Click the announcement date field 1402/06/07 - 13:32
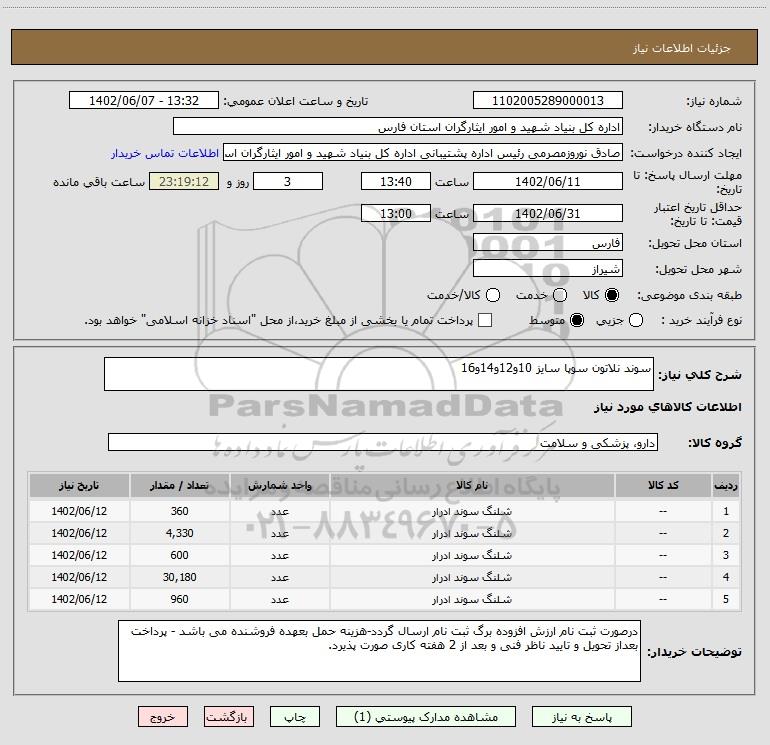The width and height of the screenshot is (770, 745). (x=144, y=101)
